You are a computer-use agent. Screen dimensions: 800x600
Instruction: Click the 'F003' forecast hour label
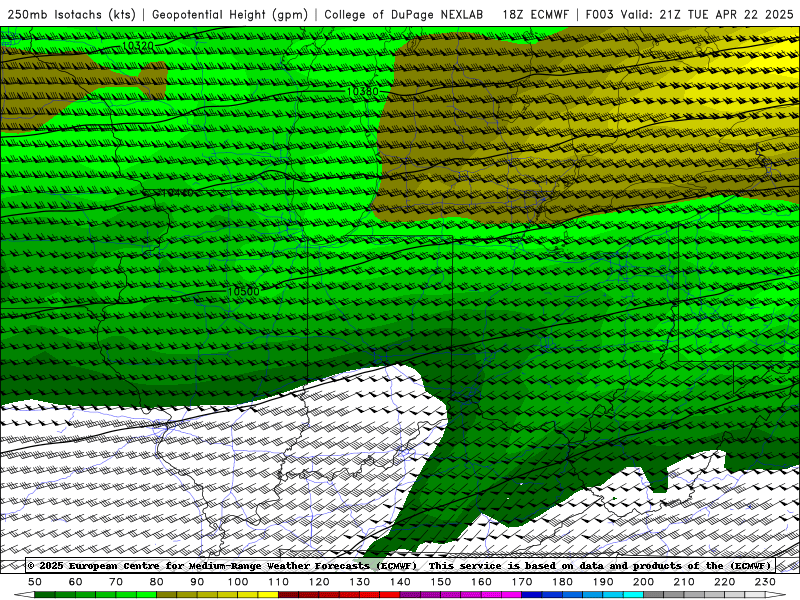599,14
